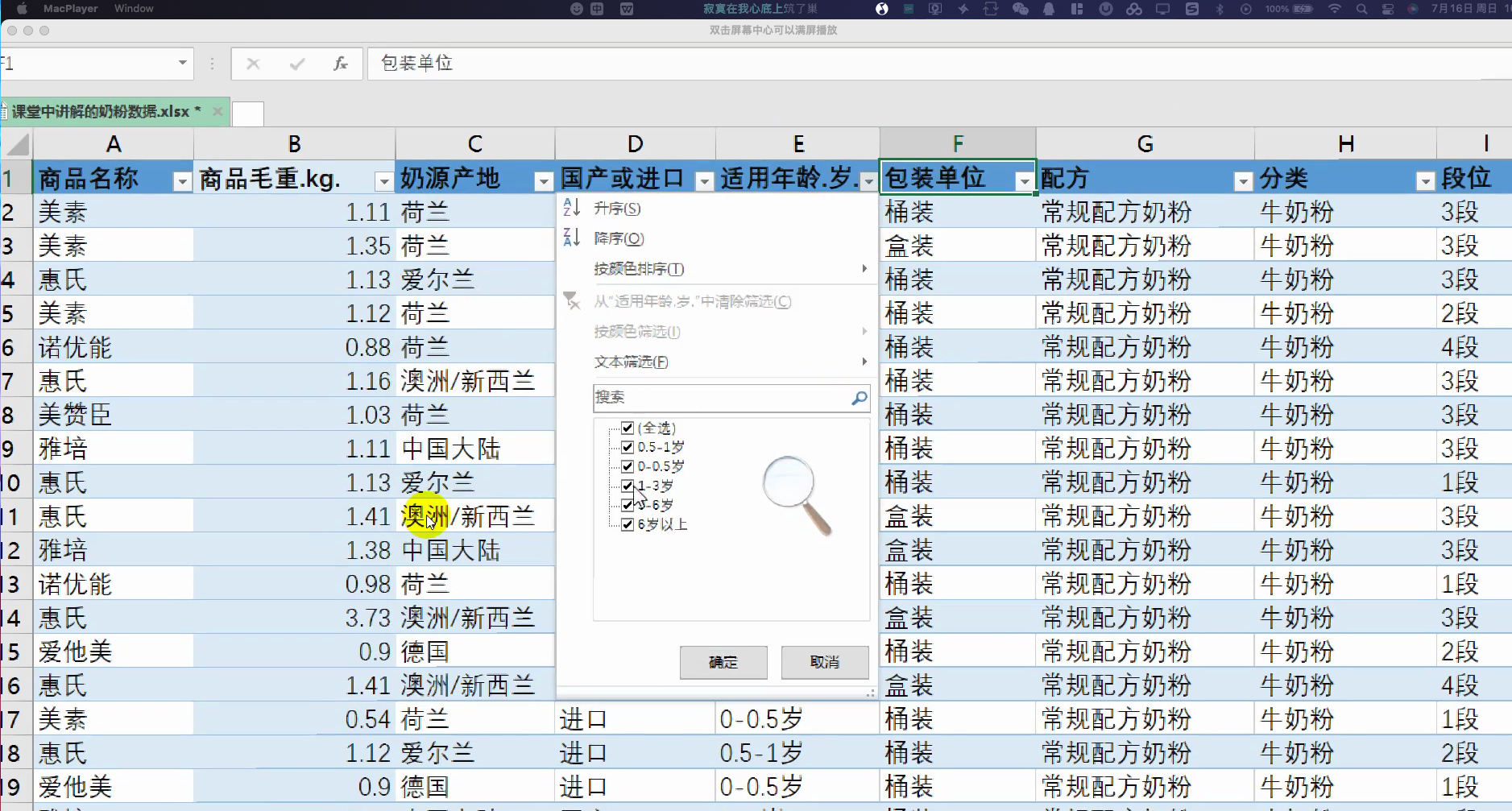Click the WeChat icon in menu bar
The height and width of the screenshot is (811, 1512).
click(1020, 9)
